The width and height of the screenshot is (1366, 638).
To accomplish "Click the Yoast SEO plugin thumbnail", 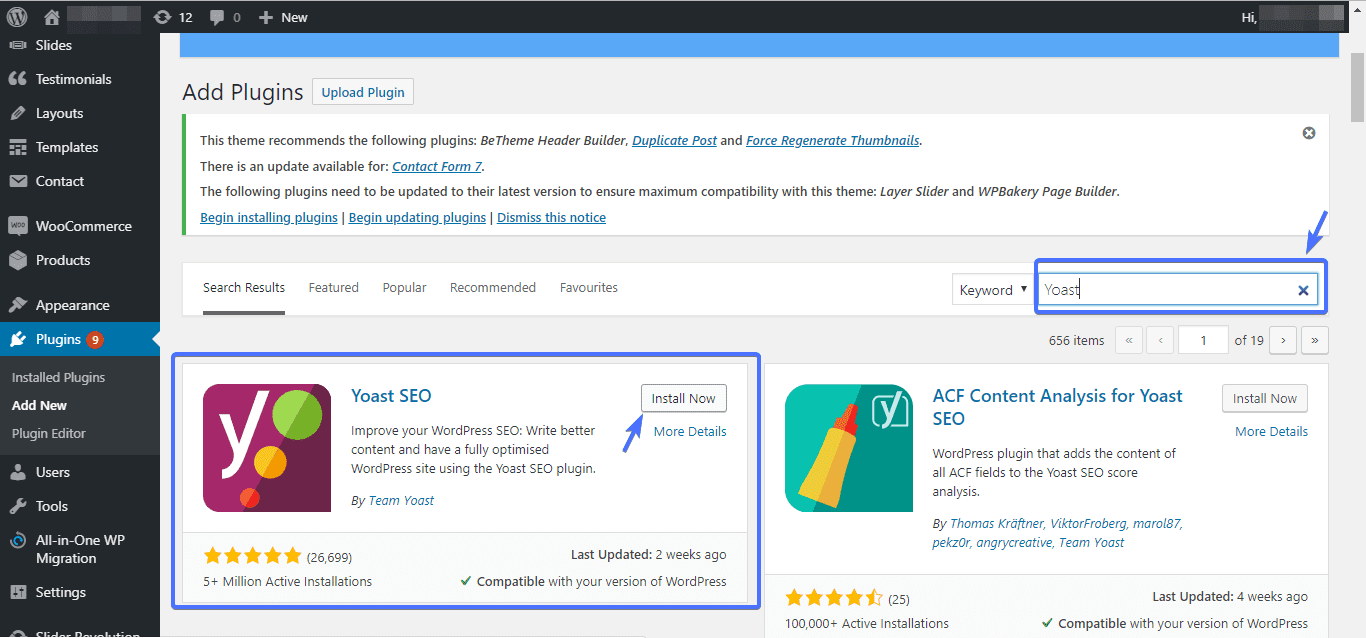I will tap(267, 448).
